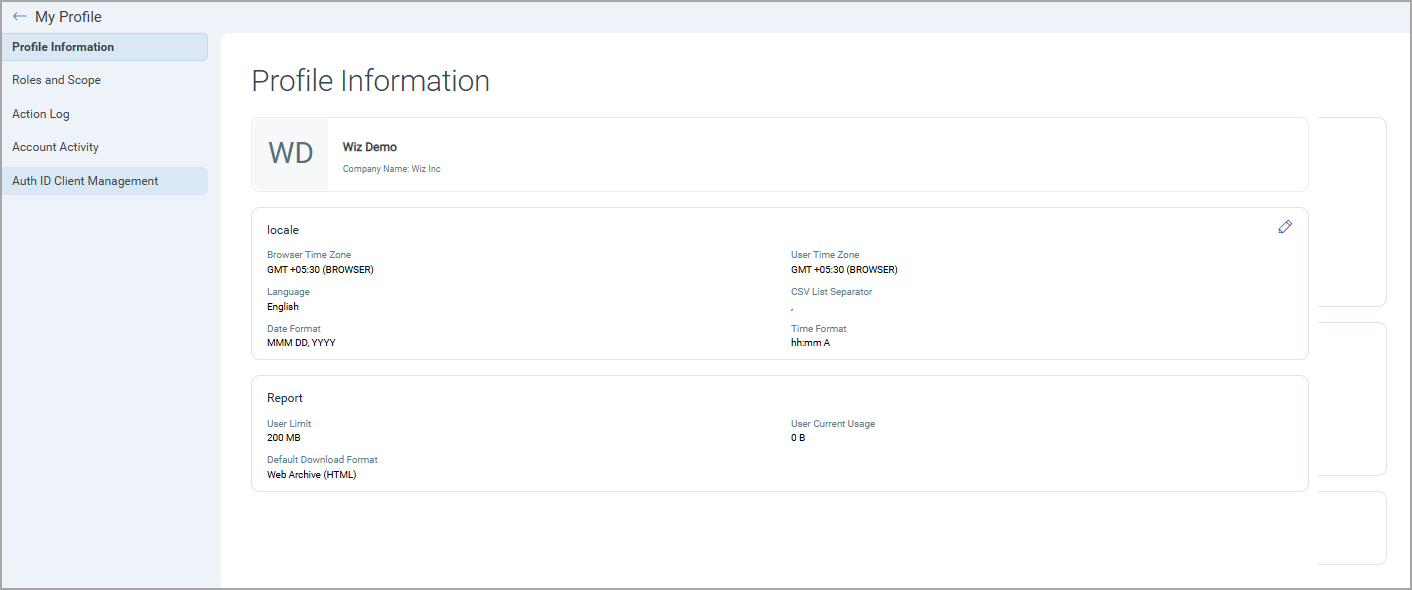
Task: Click the Date Format value MMM DD, YYYY
Action: point(301,343)
